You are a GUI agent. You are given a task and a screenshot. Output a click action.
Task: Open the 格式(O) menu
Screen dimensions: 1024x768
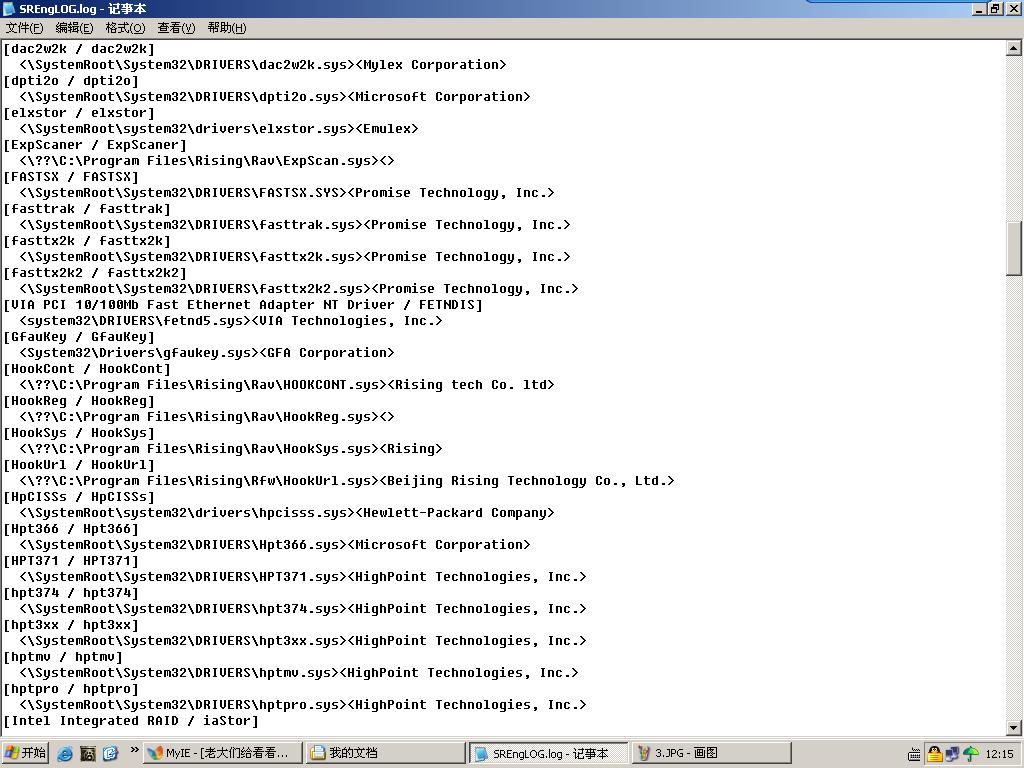[x=125, y=27]
